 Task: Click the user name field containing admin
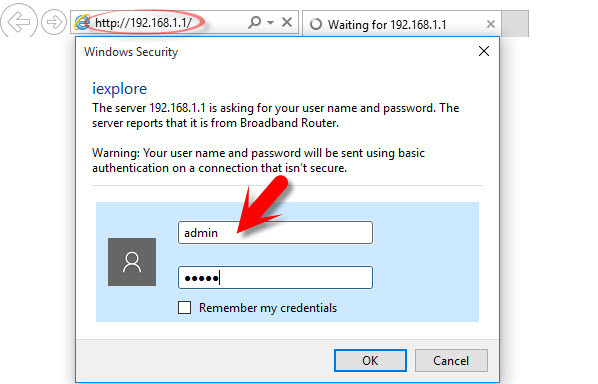point(275,233)
